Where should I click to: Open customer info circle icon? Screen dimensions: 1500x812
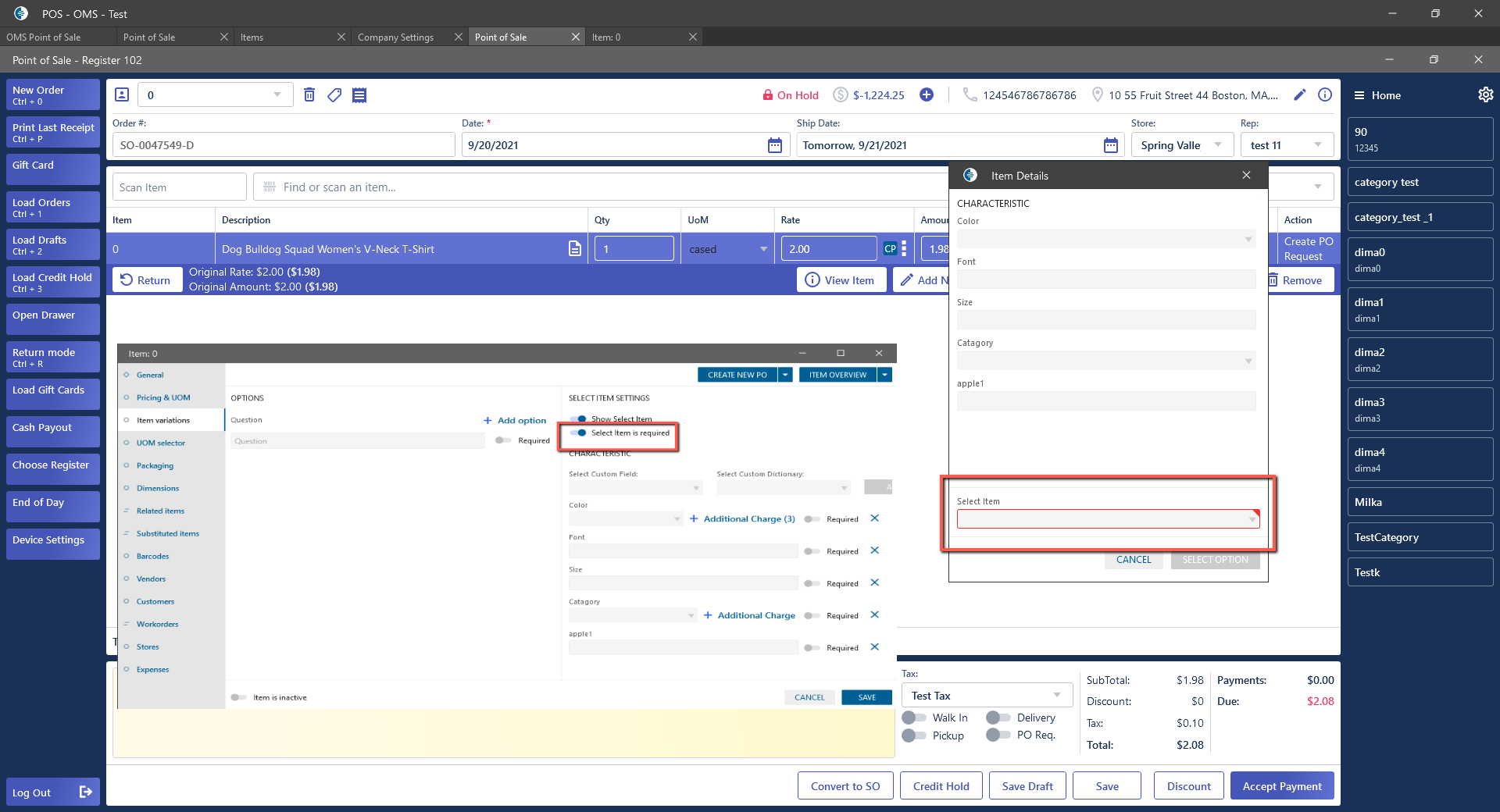(x=1325, y=95)
